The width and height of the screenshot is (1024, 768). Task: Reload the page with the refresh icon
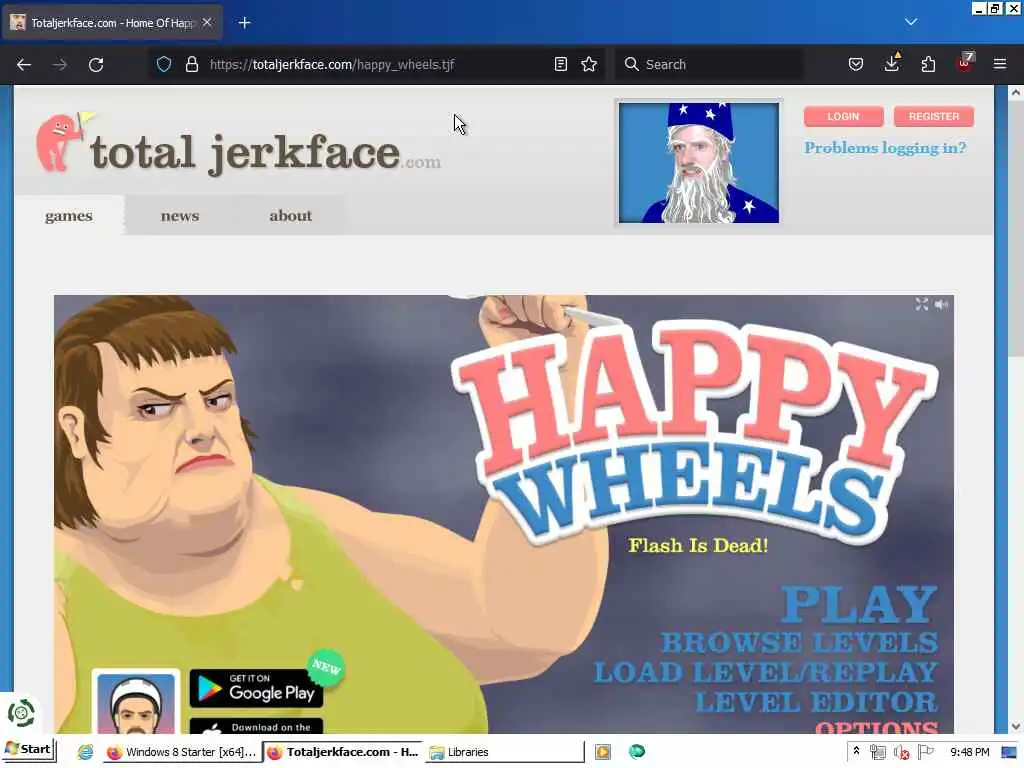tap(96, 65)
